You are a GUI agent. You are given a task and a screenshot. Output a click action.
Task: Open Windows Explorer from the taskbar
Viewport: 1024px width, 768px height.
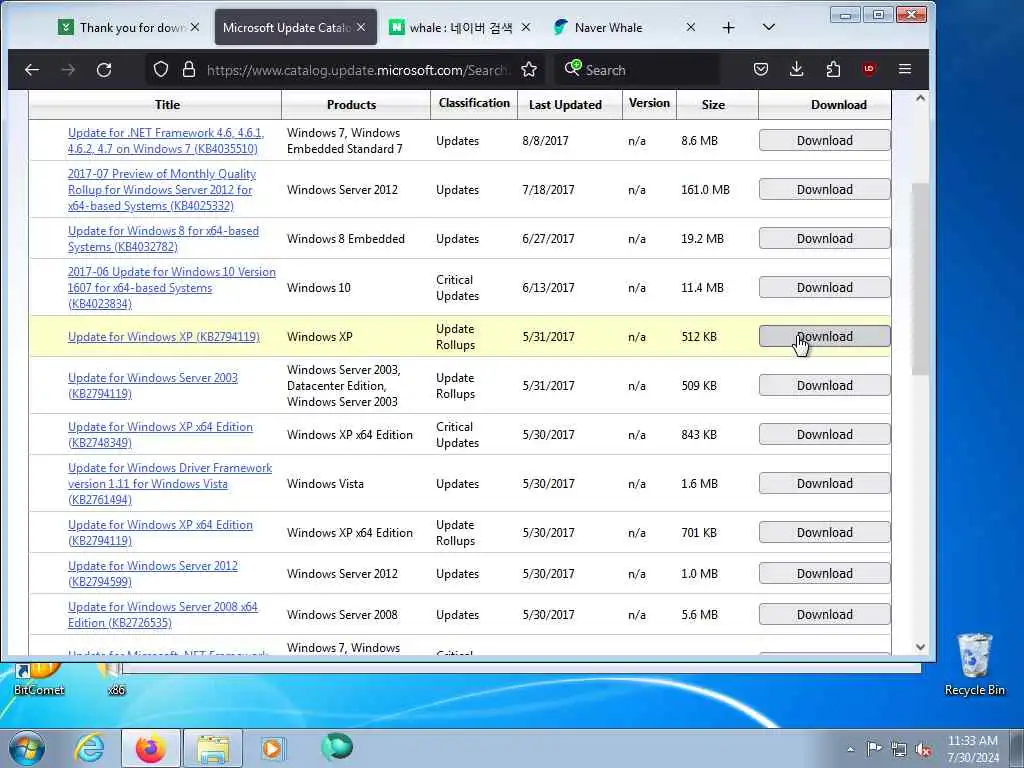click(213, 748)
